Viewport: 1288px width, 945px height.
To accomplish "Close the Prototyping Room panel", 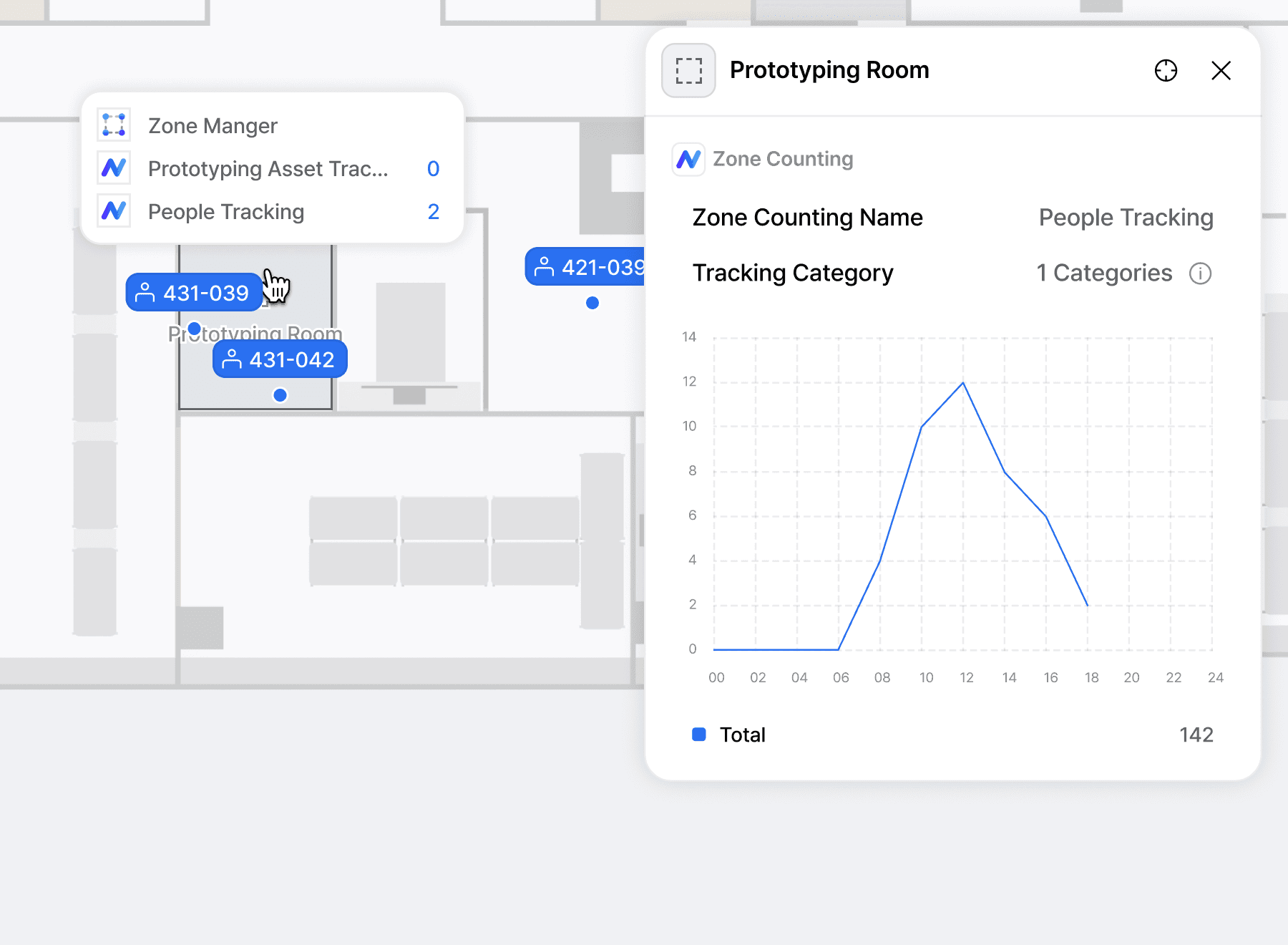I will (x=1221, y=70).
